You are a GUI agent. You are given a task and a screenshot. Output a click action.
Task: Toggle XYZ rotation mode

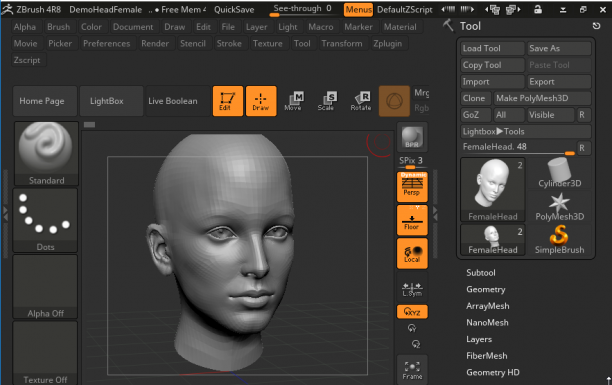coord(412,312)
